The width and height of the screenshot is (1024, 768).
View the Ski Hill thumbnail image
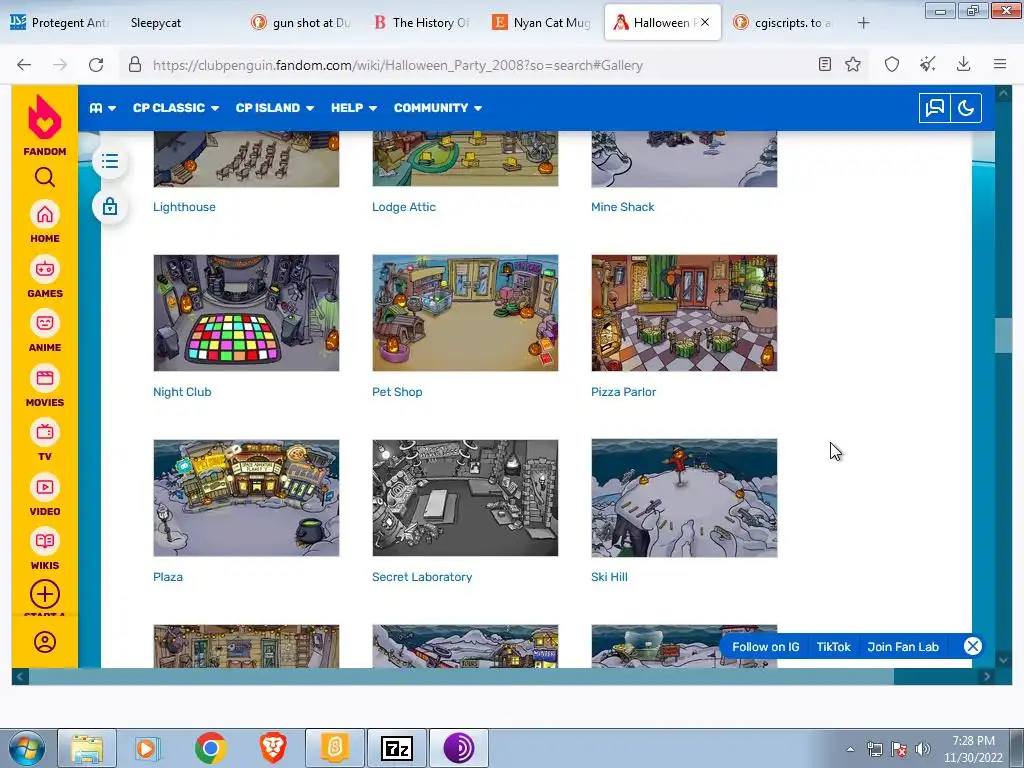pyautogui.click(x=684, y=498)
